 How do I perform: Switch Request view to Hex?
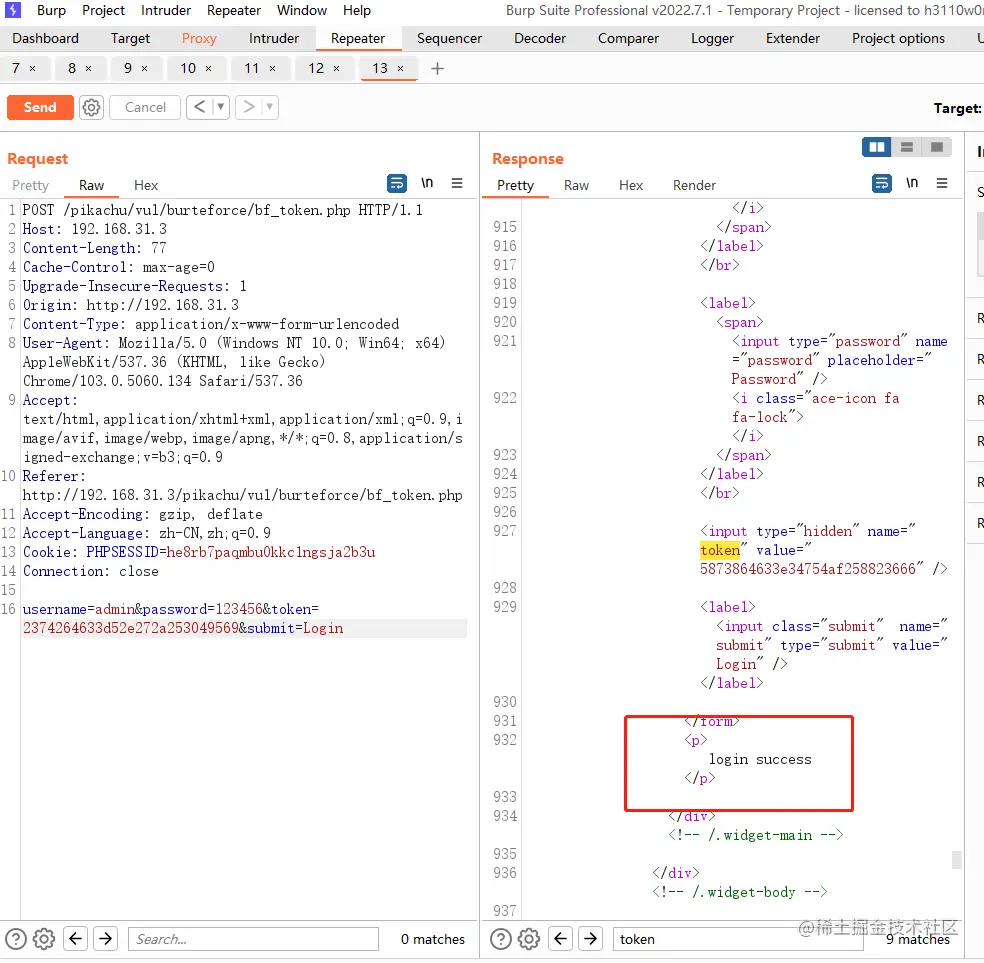(146, 185)
